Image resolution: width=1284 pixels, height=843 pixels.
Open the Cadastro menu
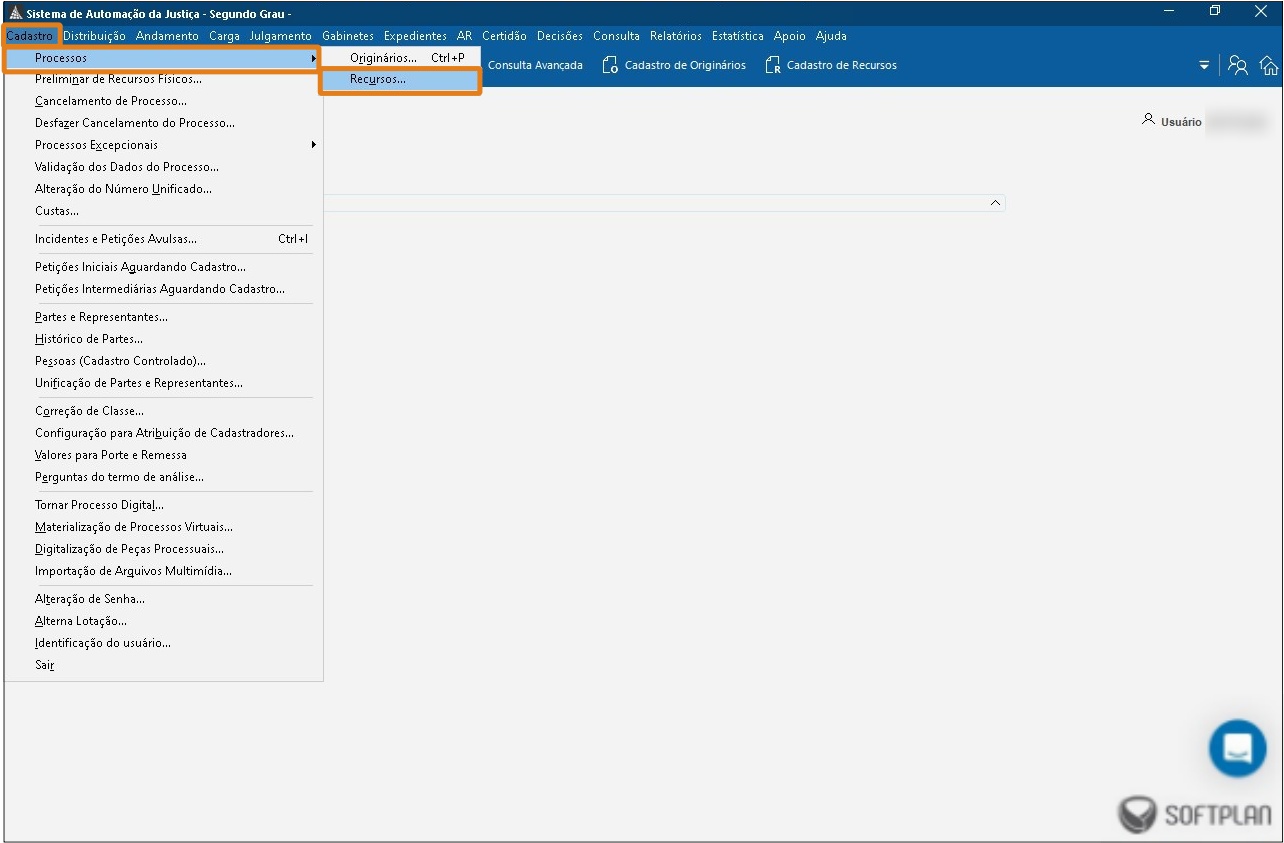(x=29, y=36)
